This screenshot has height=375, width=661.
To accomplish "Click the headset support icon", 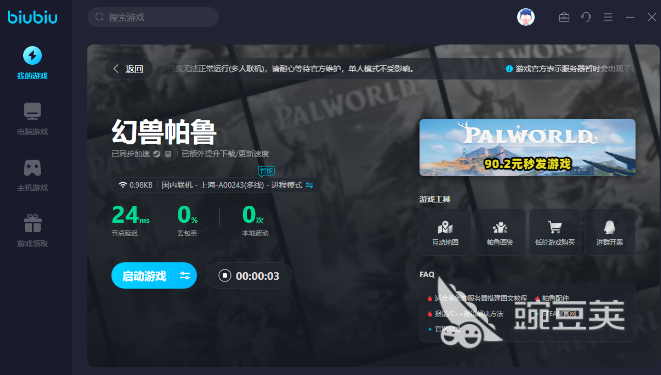I will coord(586,17).
